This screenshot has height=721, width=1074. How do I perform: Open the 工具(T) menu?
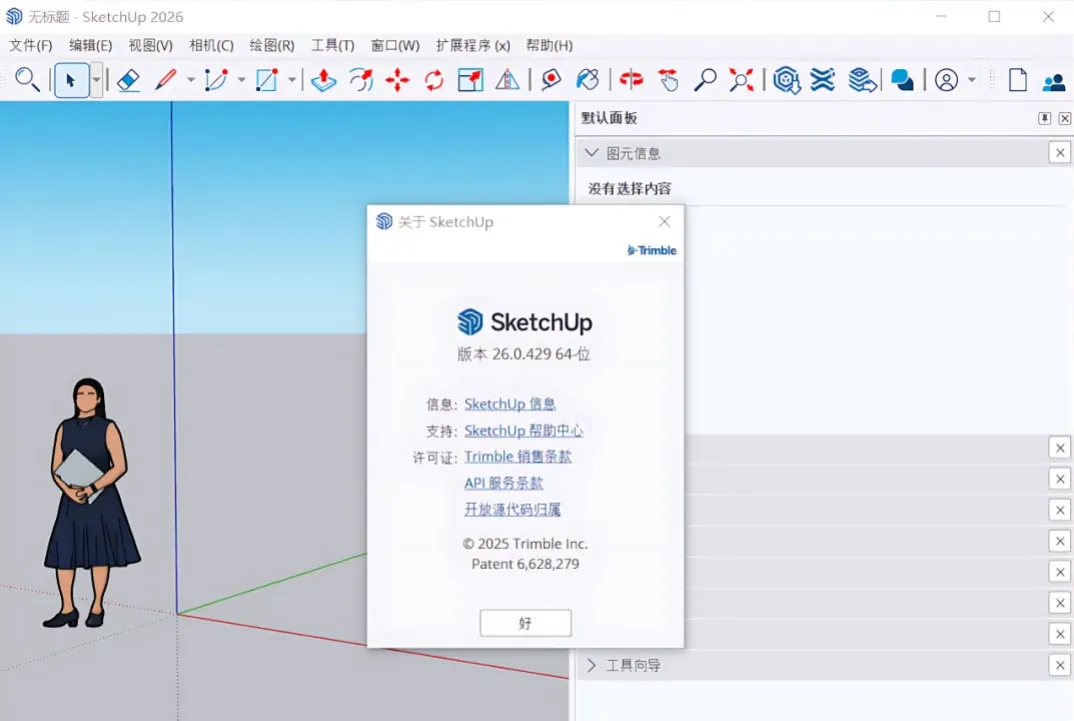[x=333, y=45]
